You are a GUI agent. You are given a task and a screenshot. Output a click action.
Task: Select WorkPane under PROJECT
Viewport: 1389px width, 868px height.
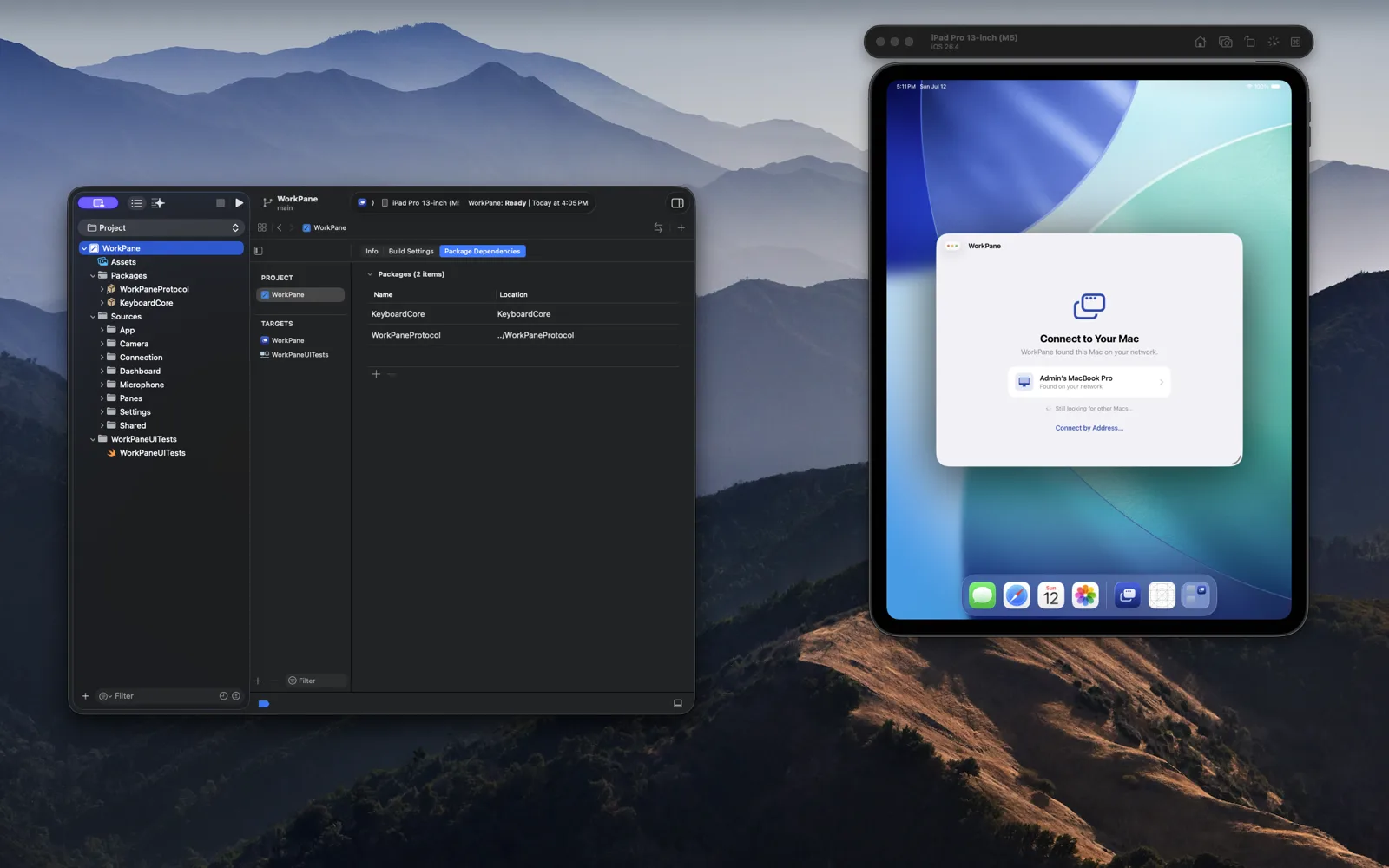[x=300, y=295]
